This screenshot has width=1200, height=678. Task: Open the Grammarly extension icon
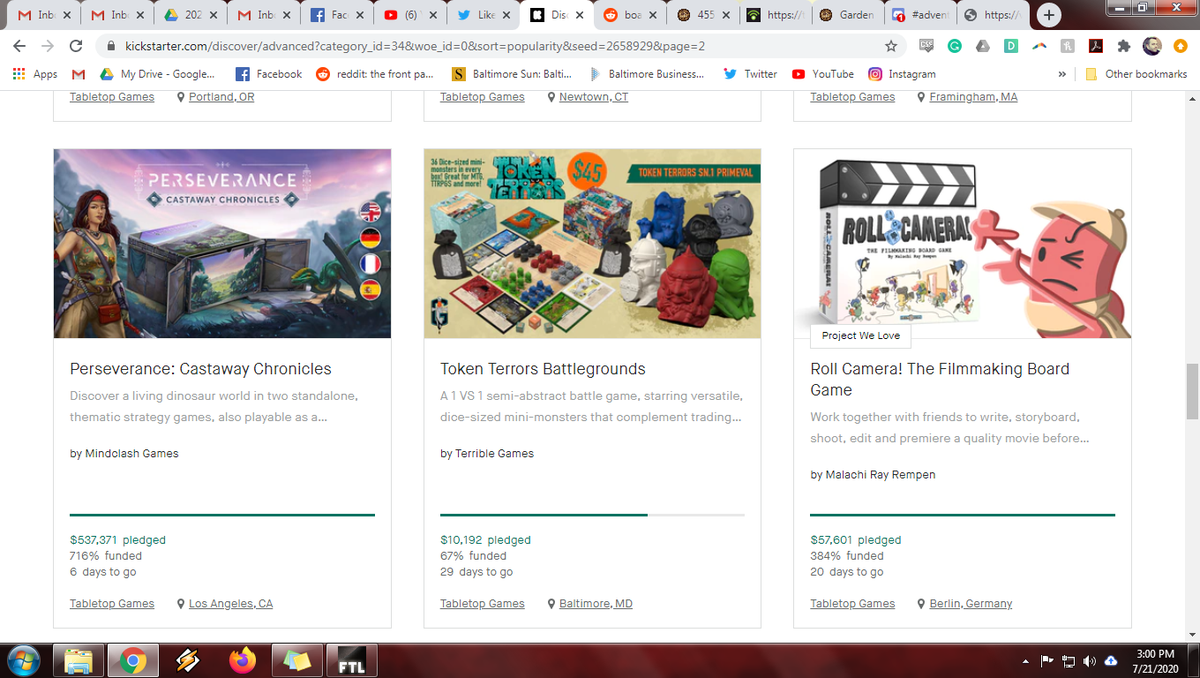click(956, 46)
